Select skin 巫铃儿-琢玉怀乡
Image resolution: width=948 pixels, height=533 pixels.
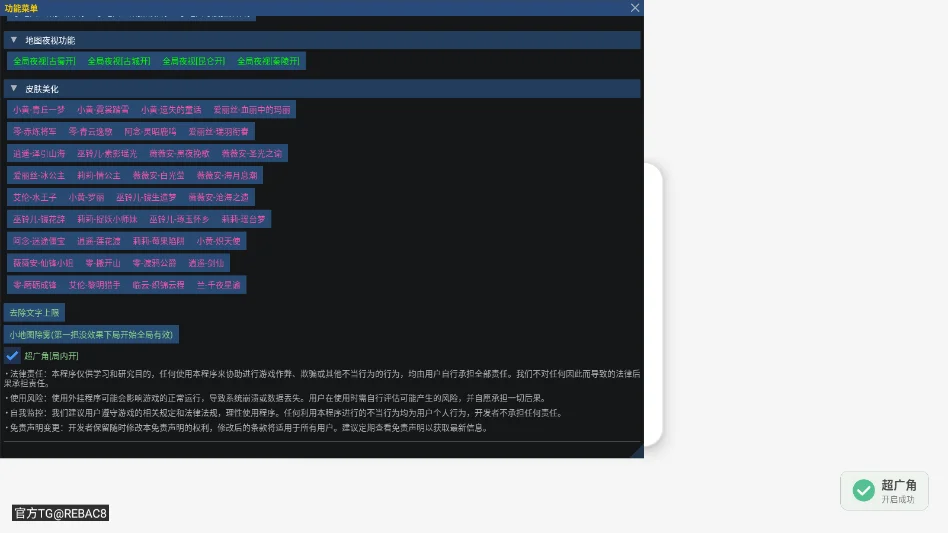[x=180, y=219]
